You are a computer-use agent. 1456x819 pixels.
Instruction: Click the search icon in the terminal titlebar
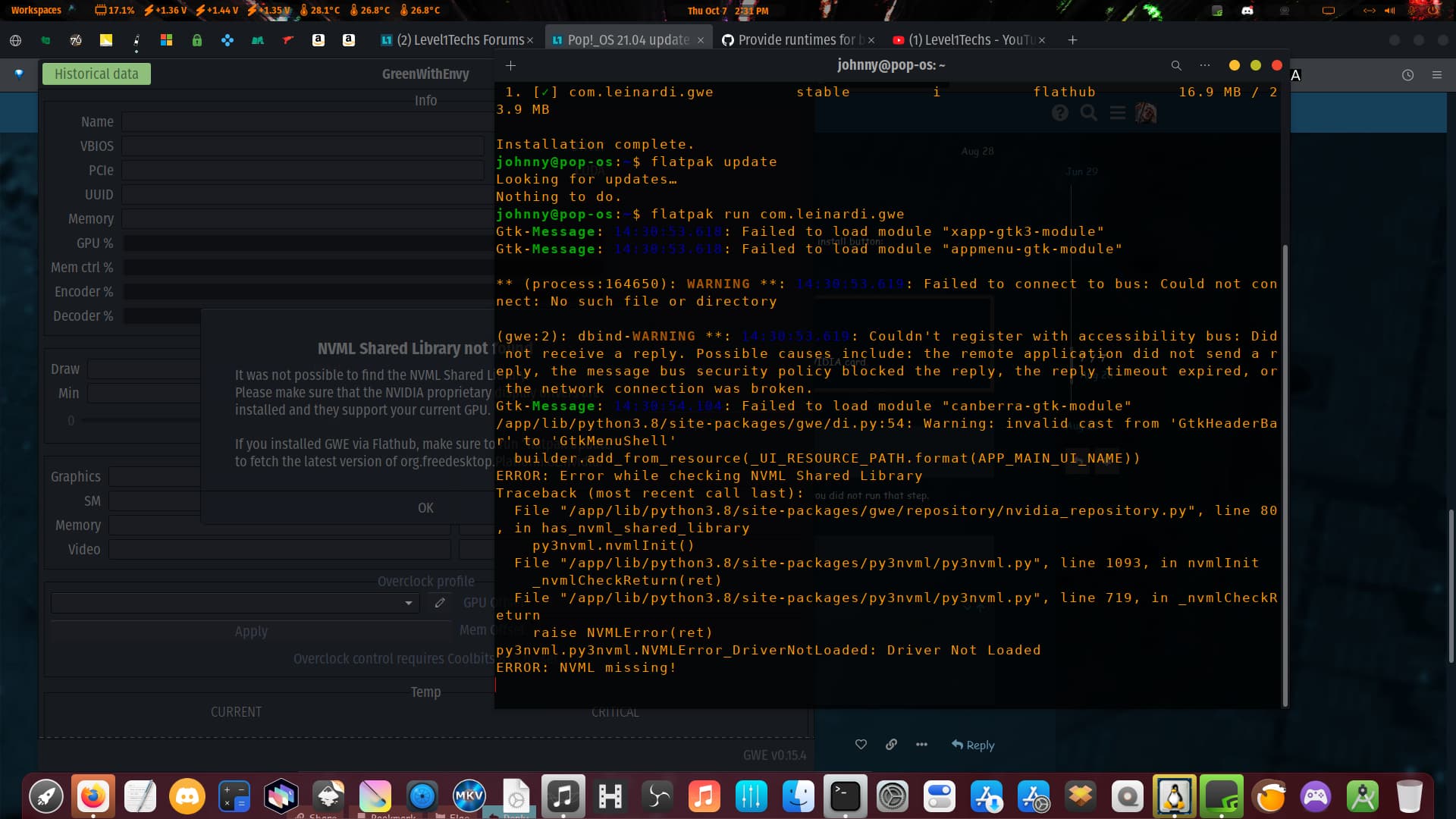pyautogui.click(x=1176, y=65)
